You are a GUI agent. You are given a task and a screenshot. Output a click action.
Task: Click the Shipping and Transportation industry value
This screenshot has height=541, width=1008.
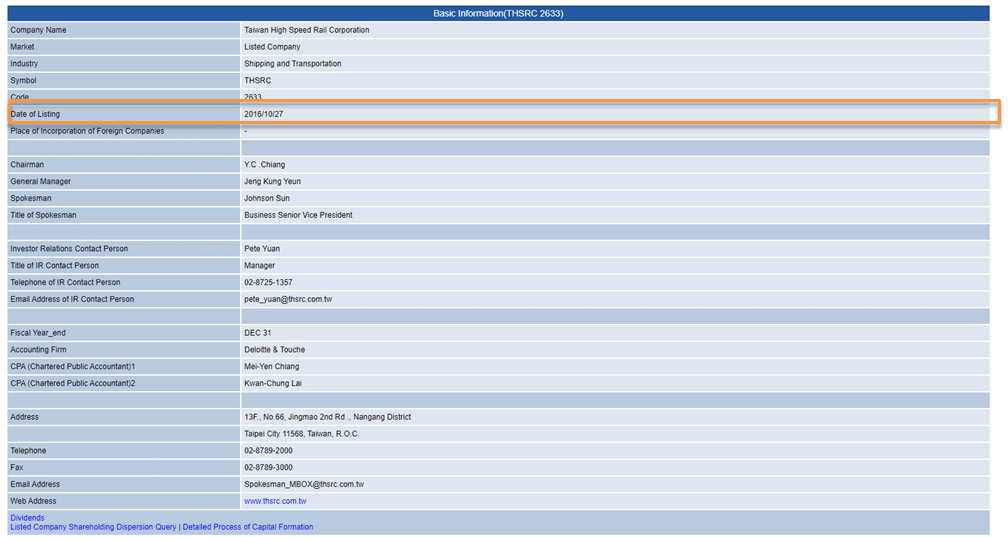[292, 64]
